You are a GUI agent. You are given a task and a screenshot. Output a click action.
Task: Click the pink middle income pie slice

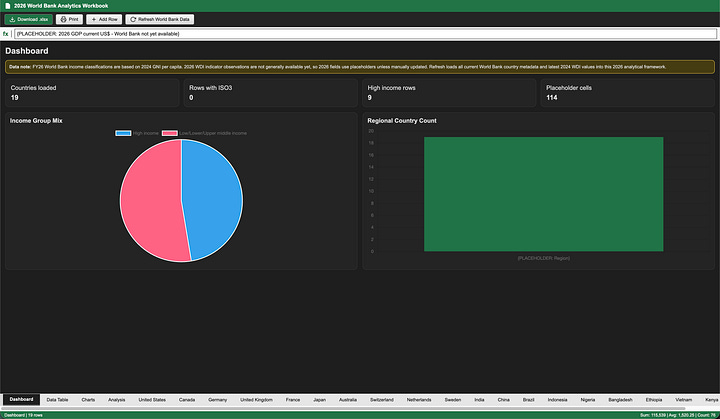click(149, 202)
